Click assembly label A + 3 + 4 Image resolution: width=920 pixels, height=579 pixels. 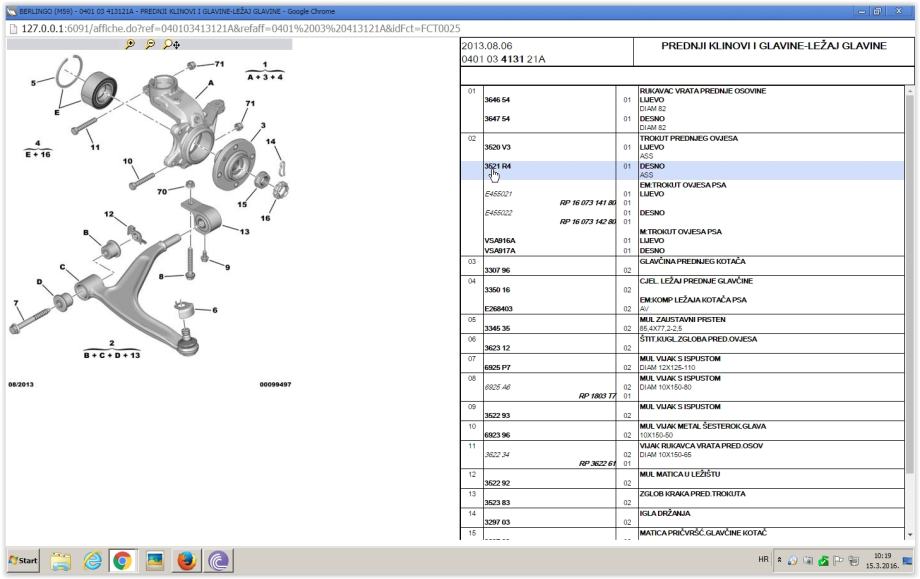[x=265, y=77]
